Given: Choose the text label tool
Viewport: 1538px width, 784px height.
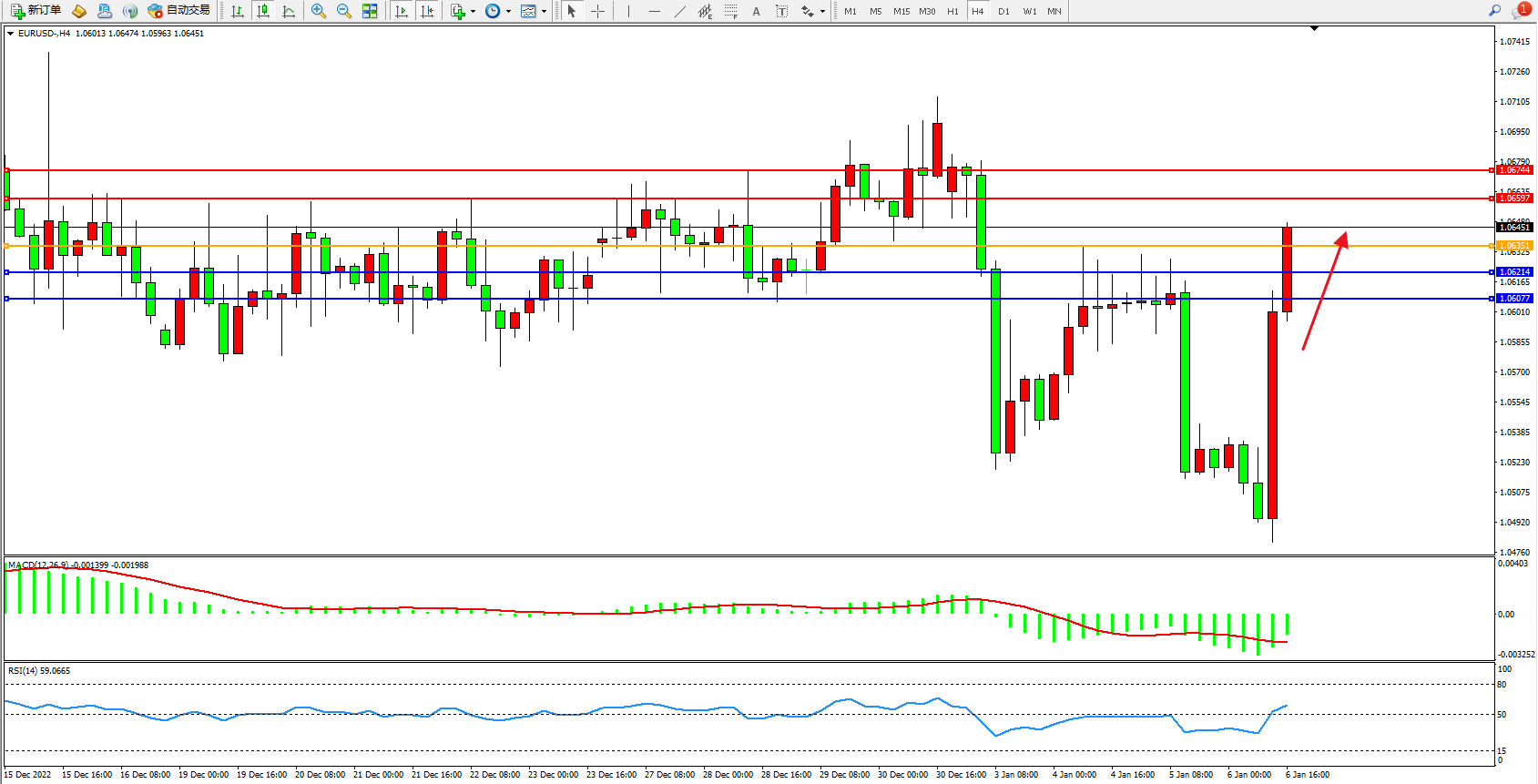Looking at the screenshot, I should [x=781, y=11].
